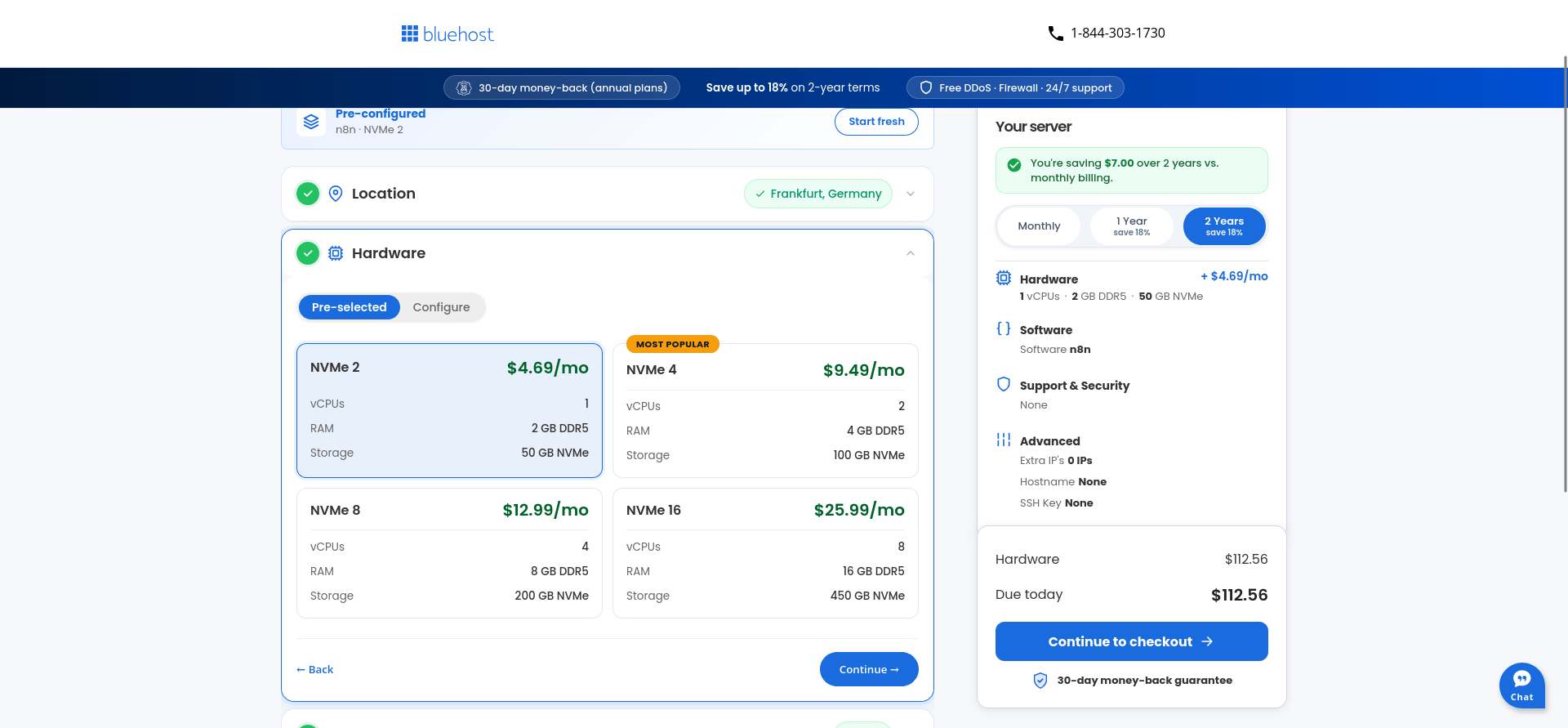Image resolution: width=1568 pixels, height=728 pixels.
Task: Click the Free DDoS Firewall support pill
Action: click(1015, 87)
